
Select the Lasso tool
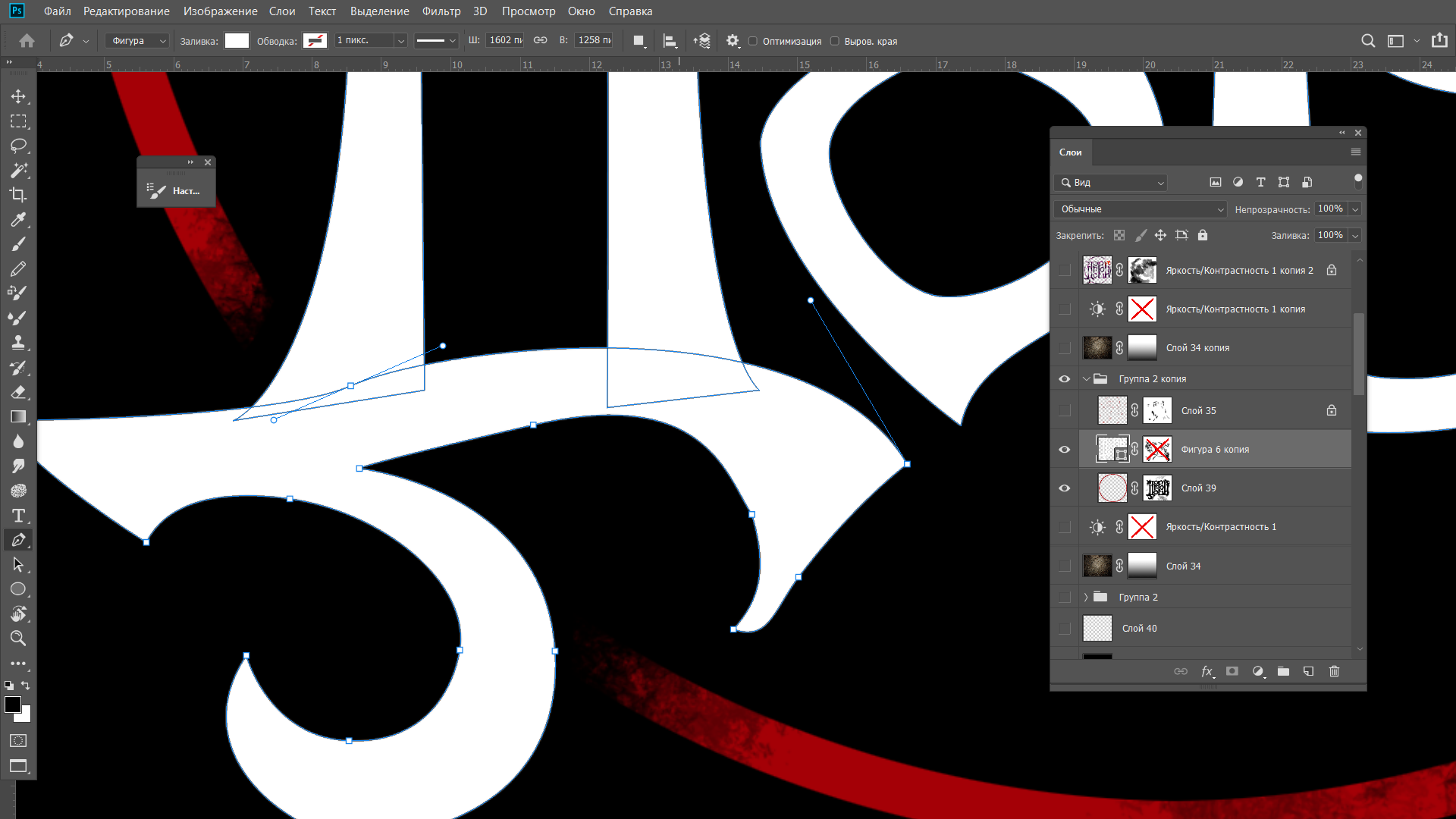tap(18, 146)
